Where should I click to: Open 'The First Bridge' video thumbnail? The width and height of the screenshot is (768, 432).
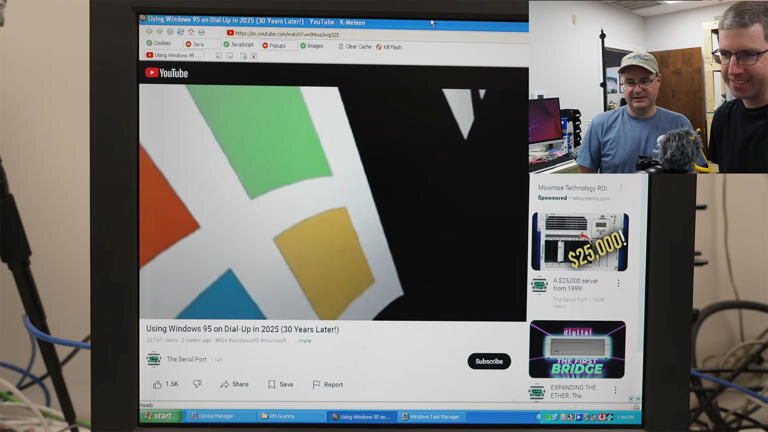pyautogui.click(x=577, y=349)
